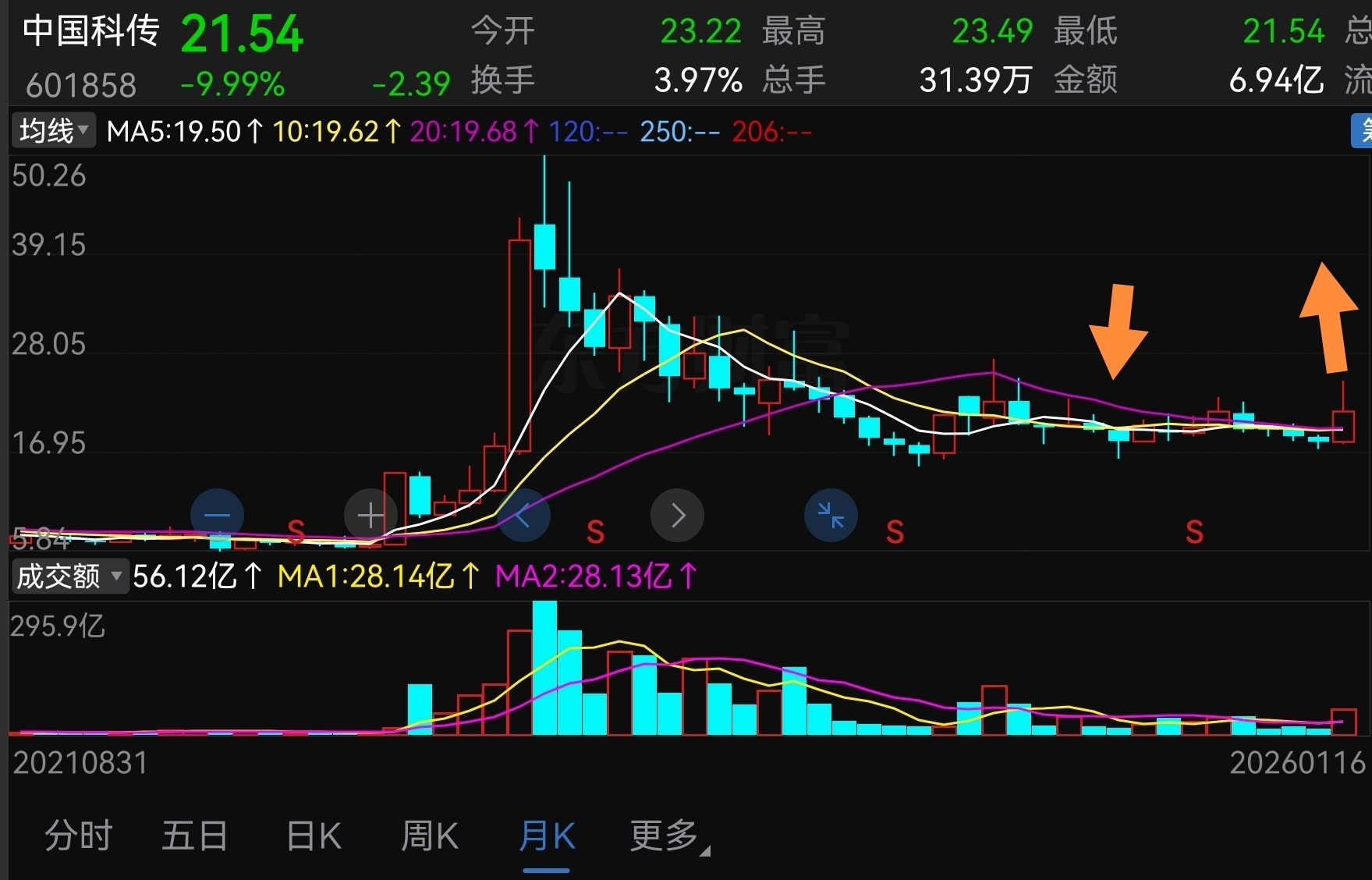Tap the 50.26 price axis label

click(x=48, y=176)
